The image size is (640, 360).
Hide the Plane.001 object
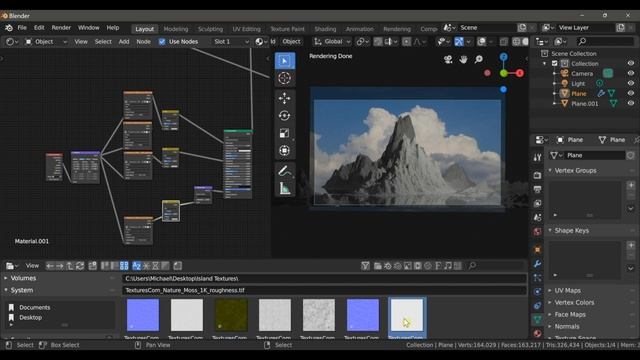click(x=631, y=103)
